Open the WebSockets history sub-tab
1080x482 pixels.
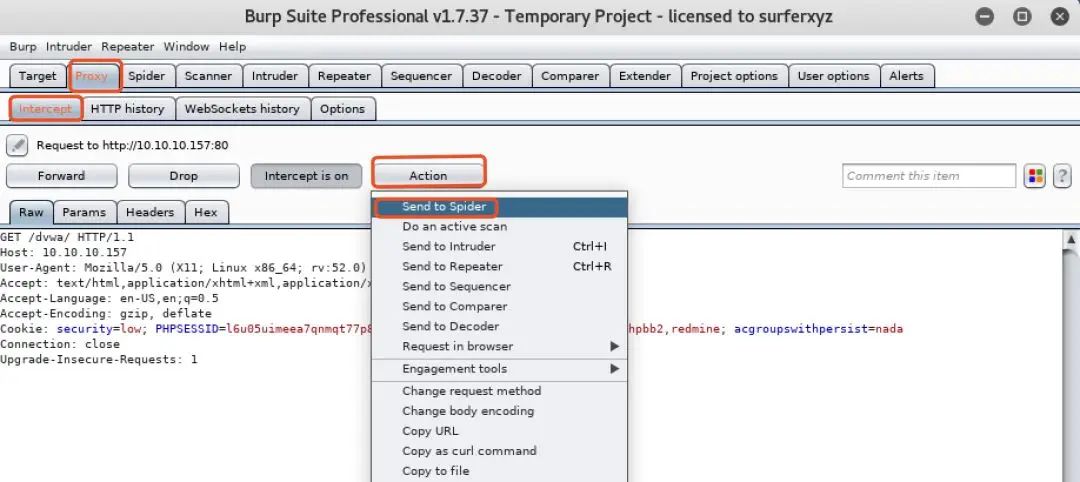[x=242, y=109]
